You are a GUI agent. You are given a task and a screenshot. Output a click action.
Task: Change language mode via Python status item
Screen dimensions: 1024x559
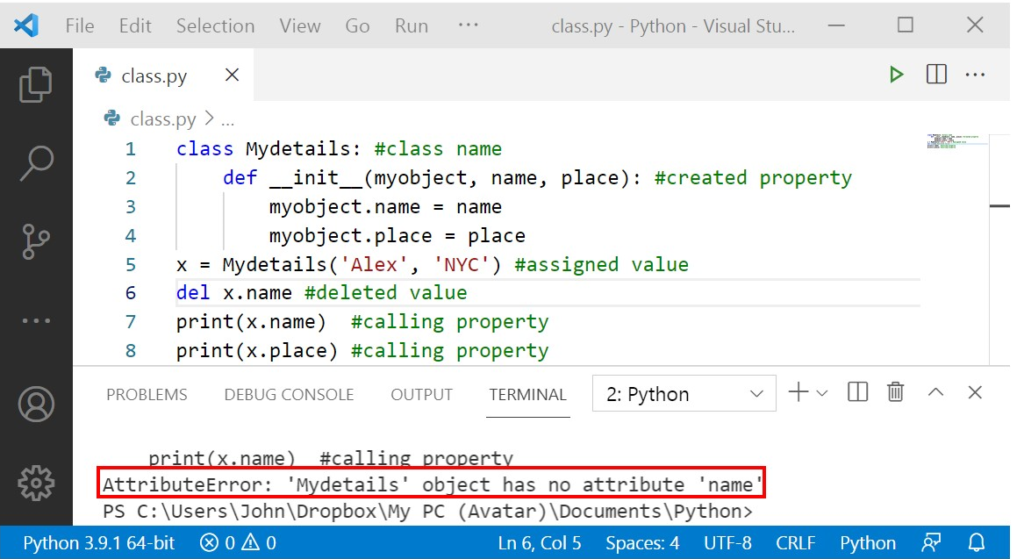(868, 543)
